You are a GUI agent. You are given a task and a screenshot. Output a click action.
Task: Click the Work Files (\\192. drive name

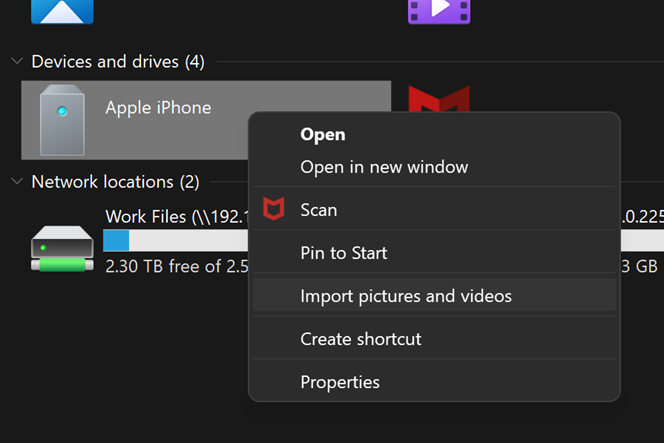177,217
